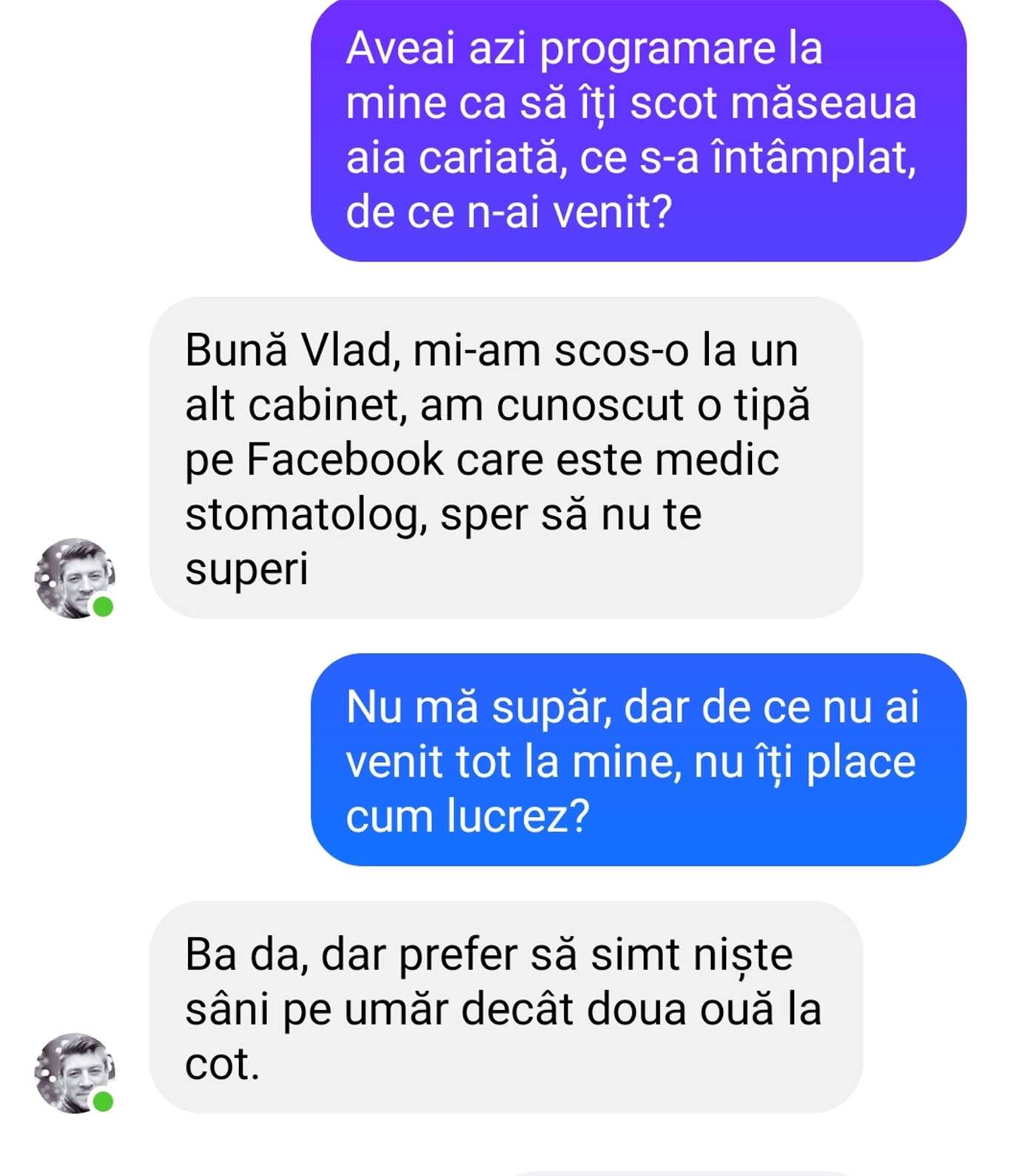Click the text "cum lucrez?" in blue bubble

(468, 817)
